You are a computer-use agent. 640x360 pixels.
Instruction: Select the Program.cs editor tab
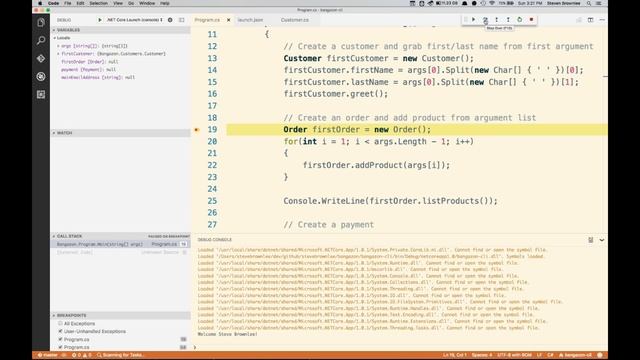click(207, 20)
